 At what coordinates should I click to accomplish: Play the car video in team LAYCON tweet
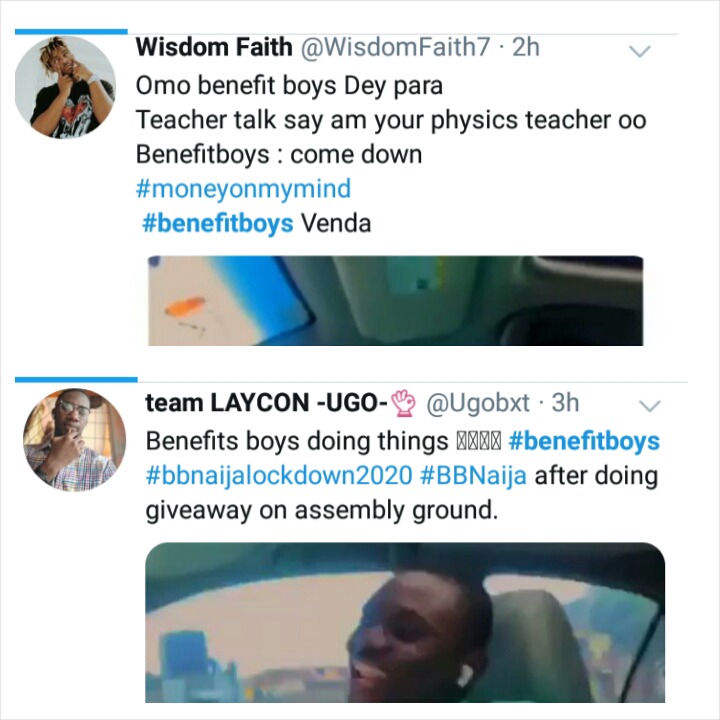point(405,622)
